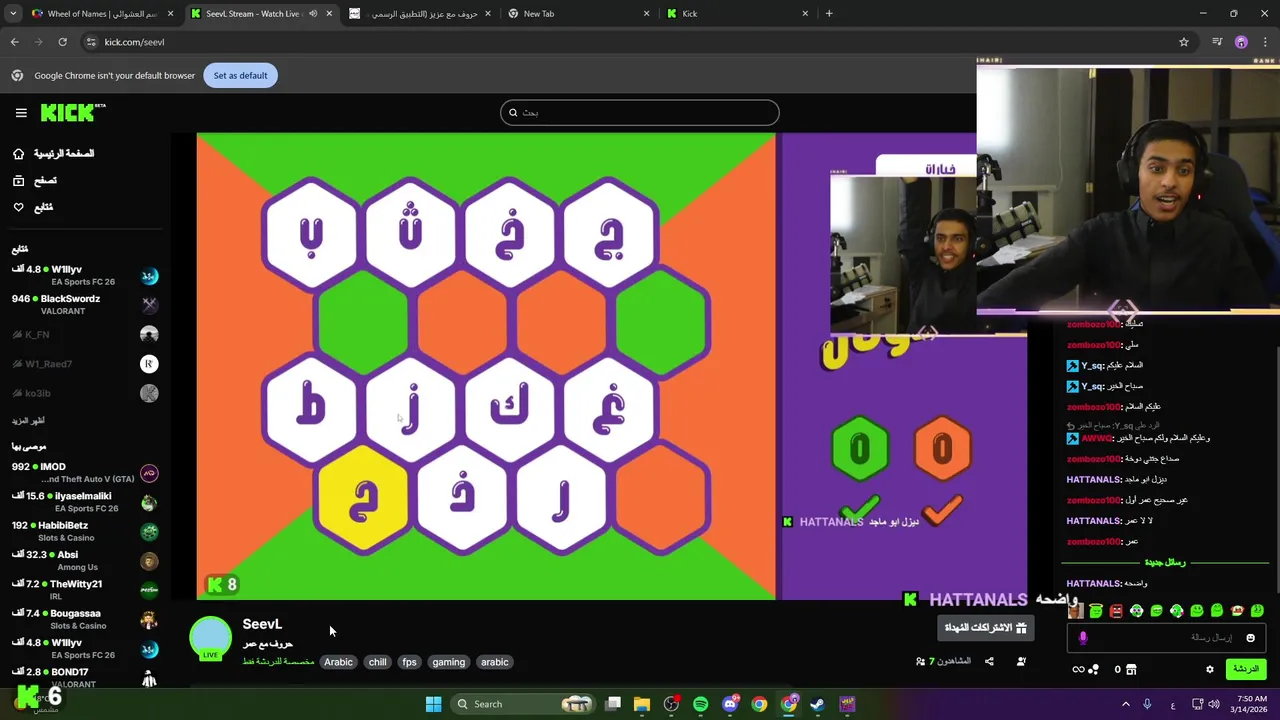Open the chat shop storefront icon

pos(1132,670)
